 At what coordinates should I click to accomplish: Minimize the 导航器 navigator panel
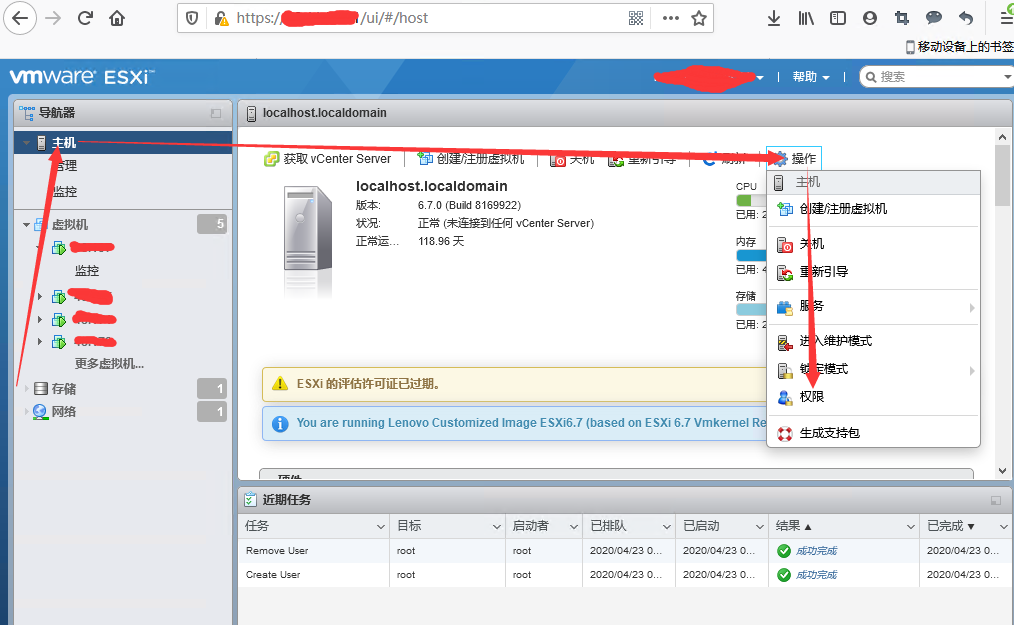(x=216, y=113)
